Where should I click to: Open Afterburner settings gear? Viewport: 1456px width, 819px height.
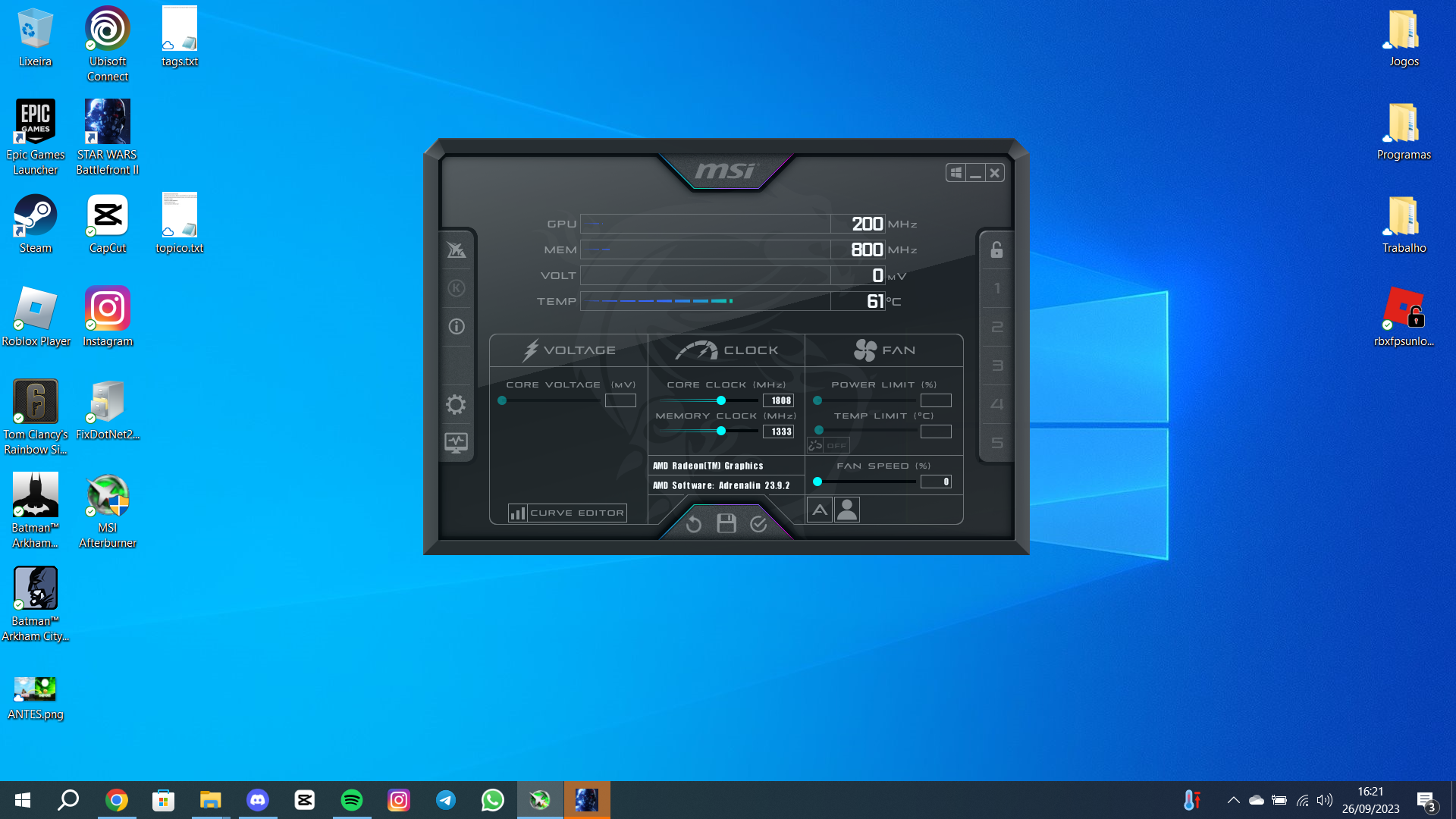pos(456,404)
